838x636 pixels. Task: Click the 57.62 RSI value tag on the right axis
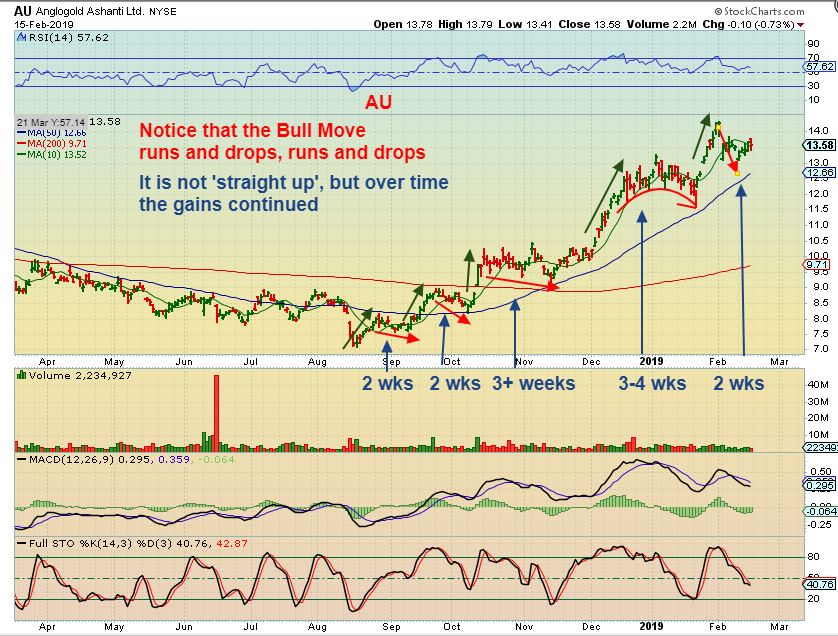(820, 67)
